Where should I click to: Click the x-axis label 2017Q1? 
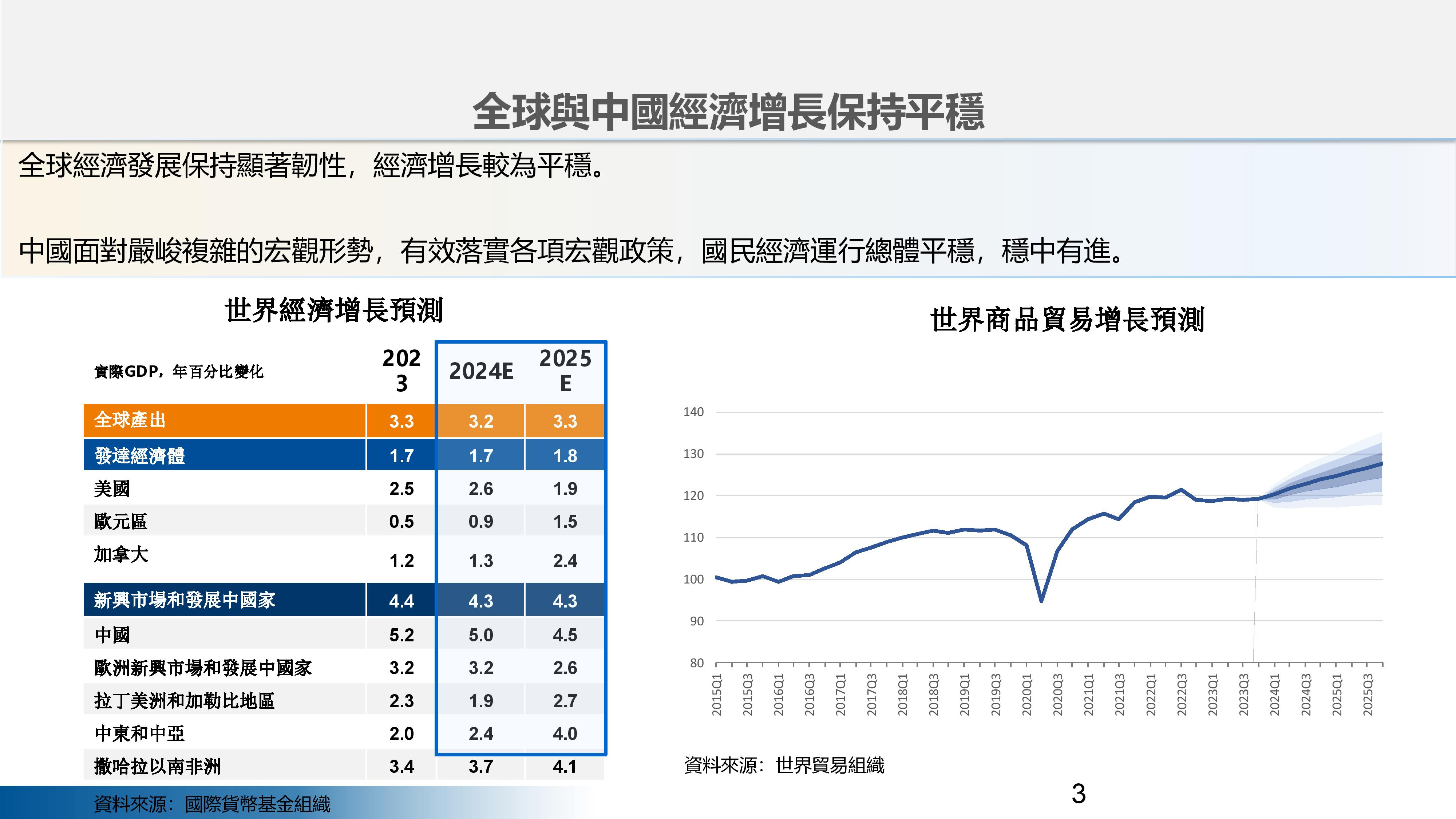tap(840, 695)
